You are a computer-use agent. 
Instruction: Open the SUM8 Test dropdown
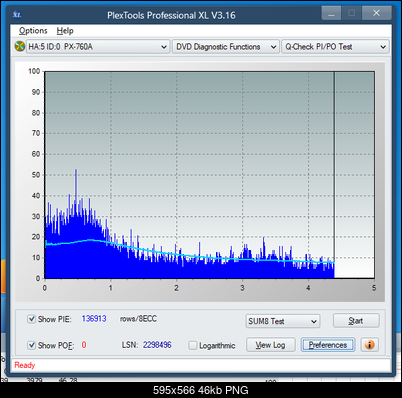283,321
